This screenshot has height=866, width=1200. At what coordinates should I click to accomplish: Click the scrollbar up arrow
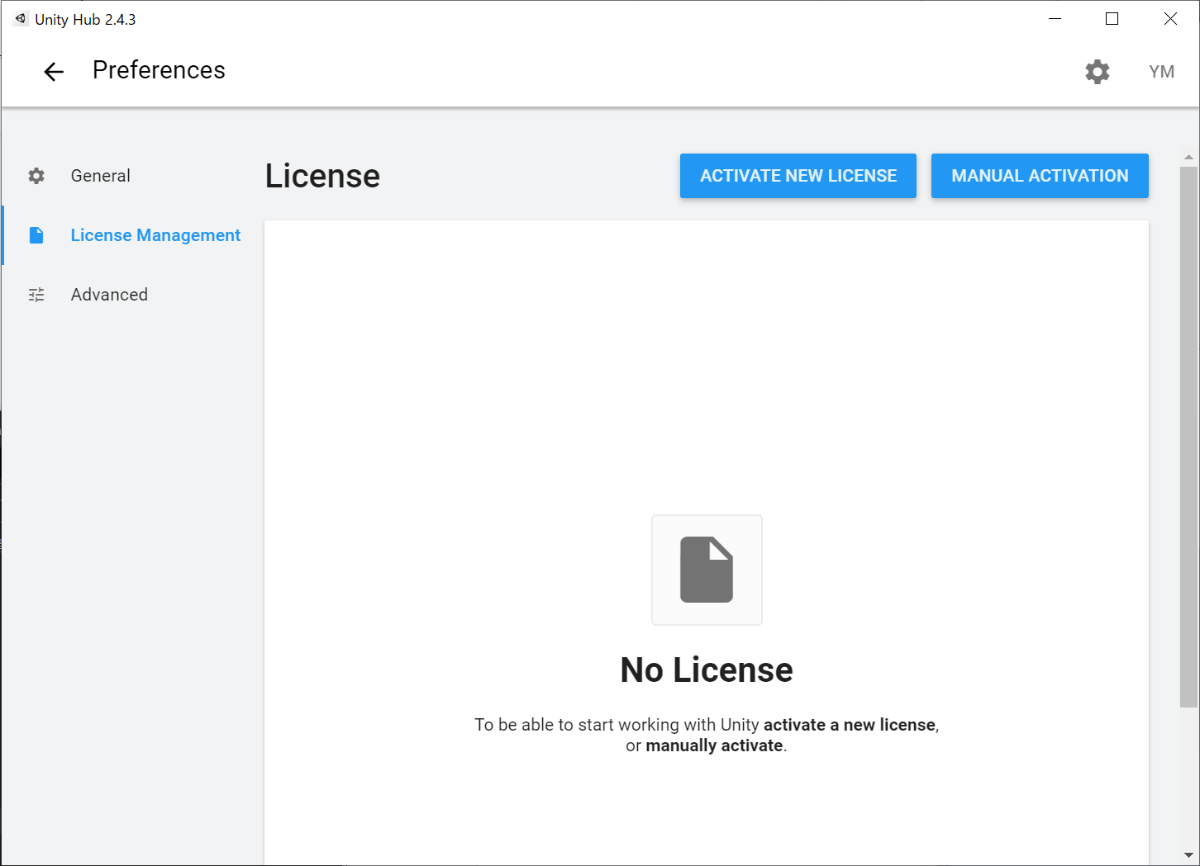[x=1189, y=157]
